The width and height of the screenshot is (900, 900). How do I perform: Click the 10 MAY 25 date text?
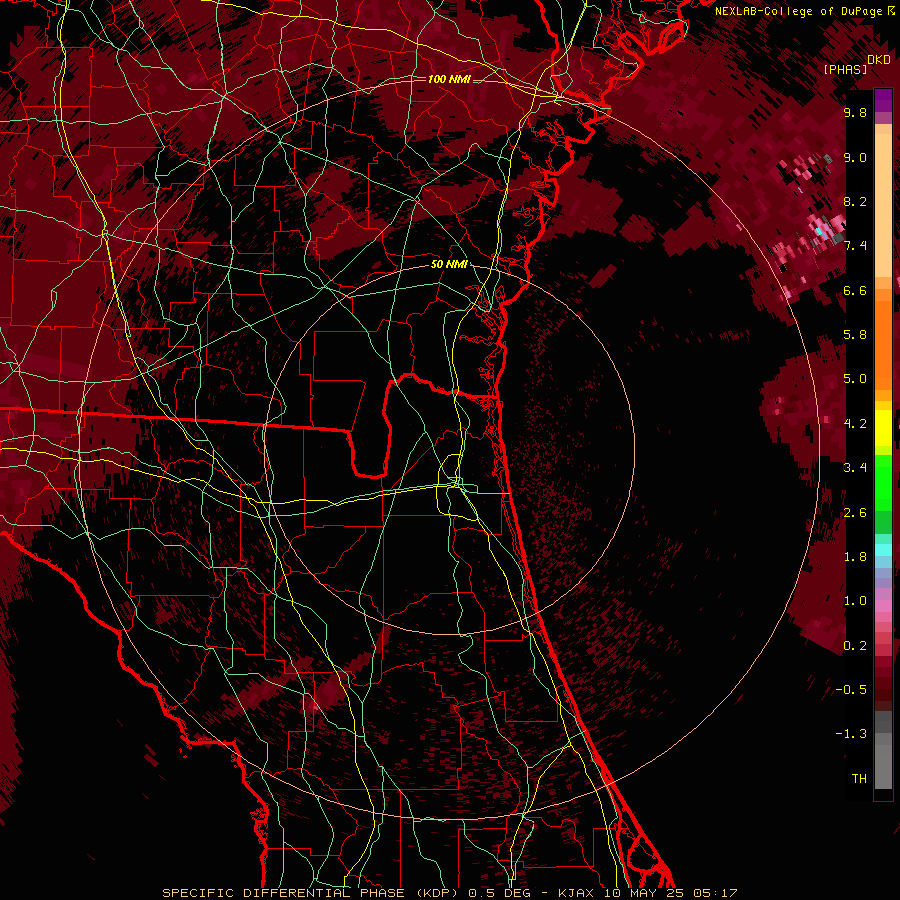pyautogui.click(x=642, y=893)
